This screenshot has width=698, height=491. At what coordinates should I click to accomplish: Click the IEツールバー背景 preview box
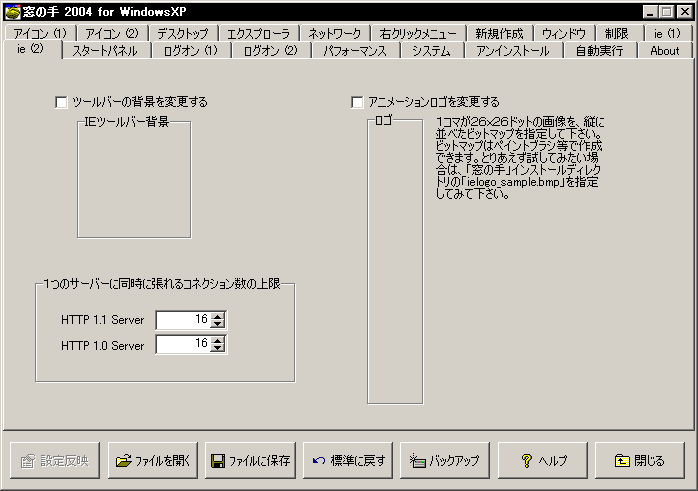click(134, 182)
